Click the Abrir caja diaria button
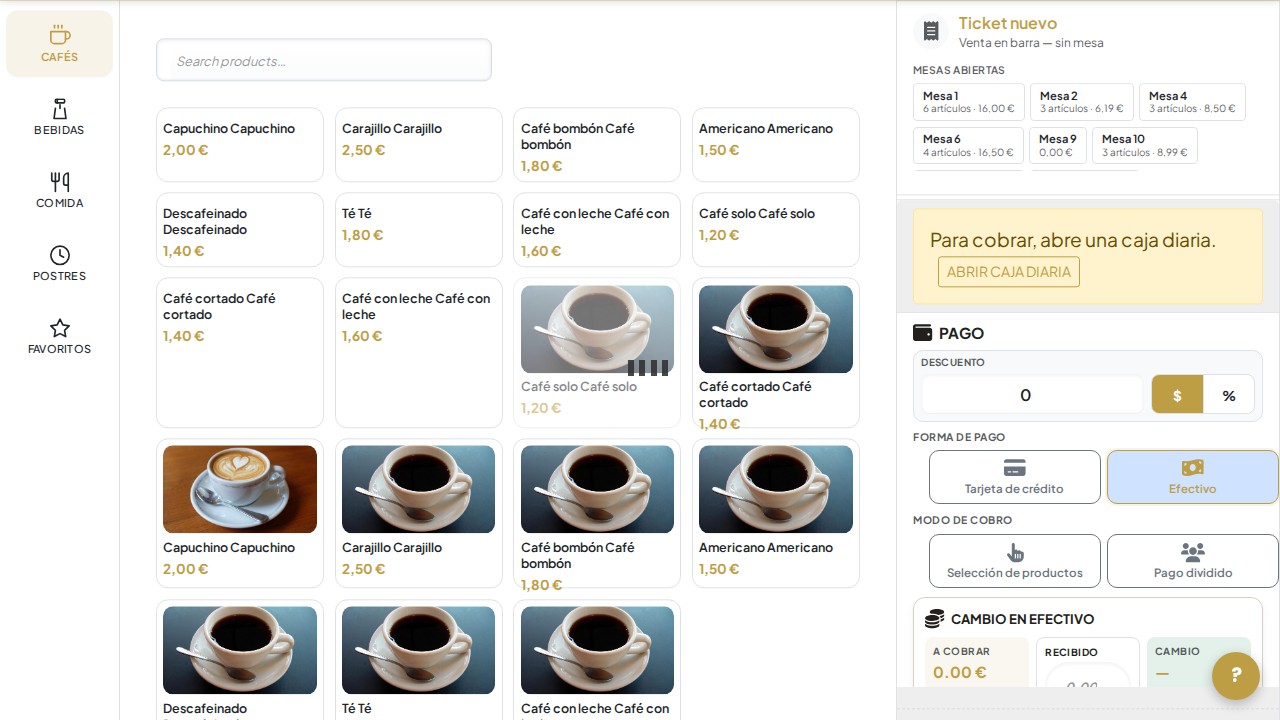Viewport: 1280px width, 720px height. point(1009,272)
